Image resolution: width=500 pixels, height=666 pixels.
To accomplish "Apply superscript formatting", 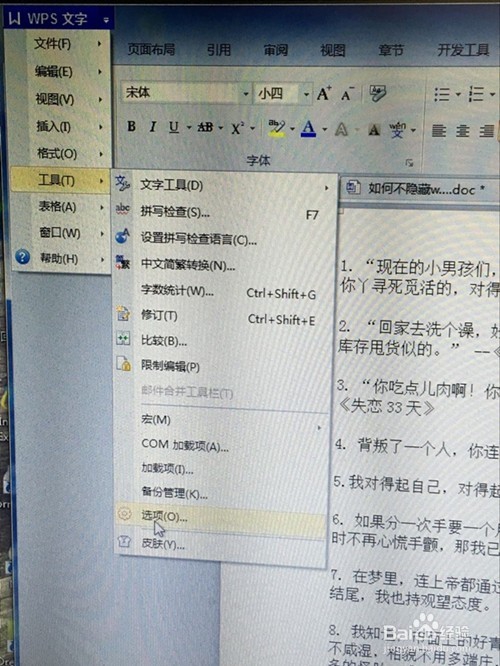I will tap(237, 127).
